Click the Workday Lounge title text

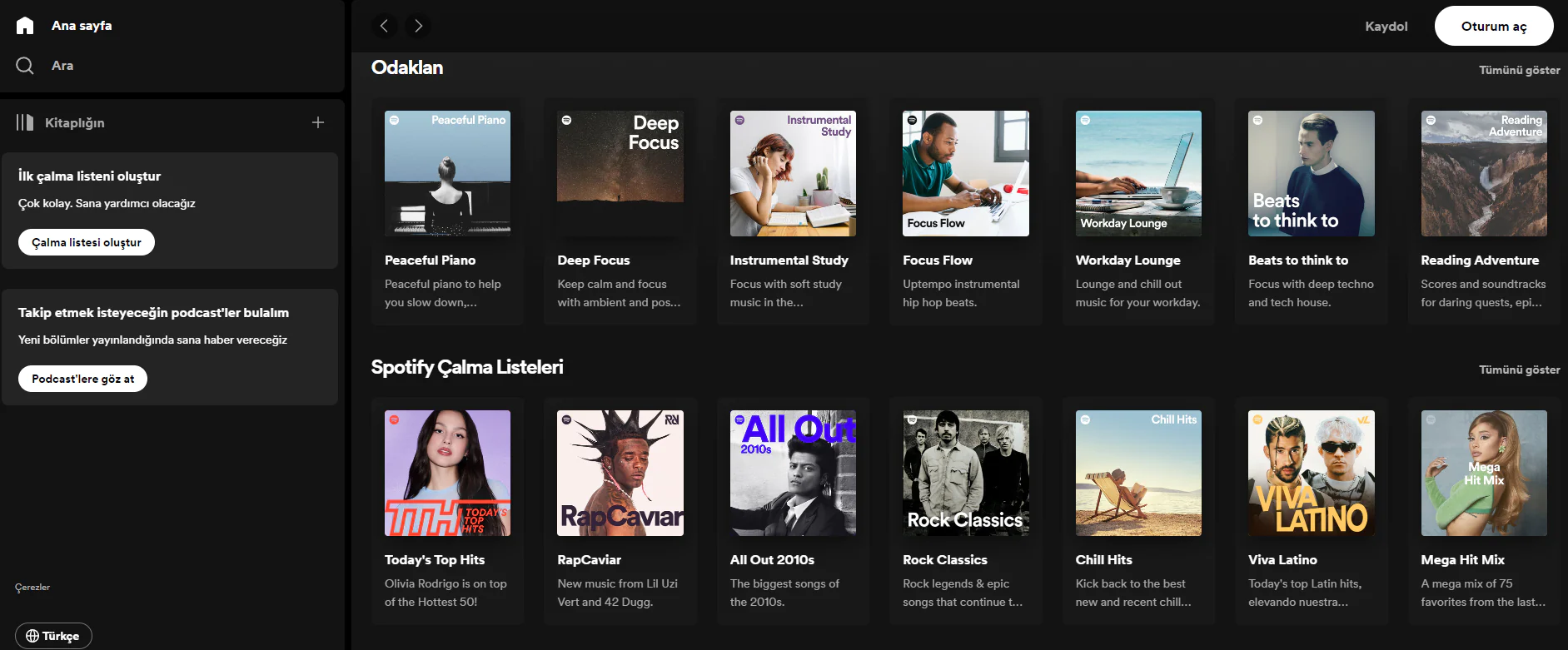pos(1128,260)
